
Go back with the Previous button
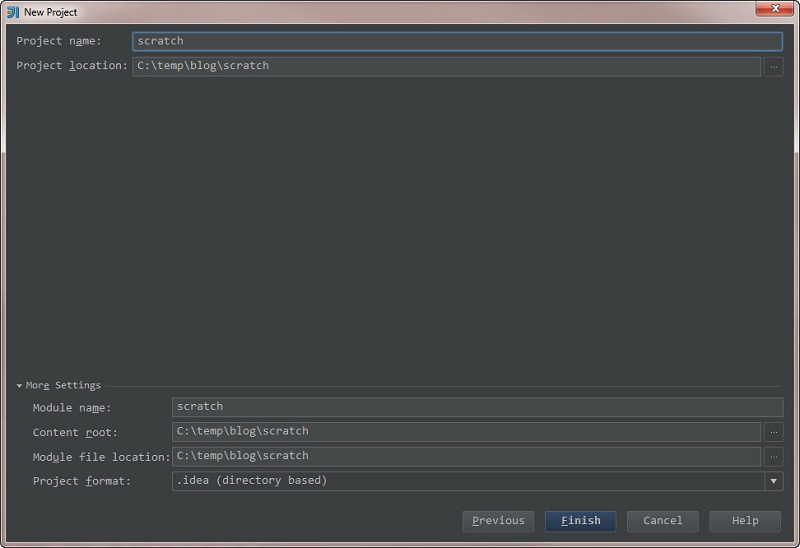498,521
